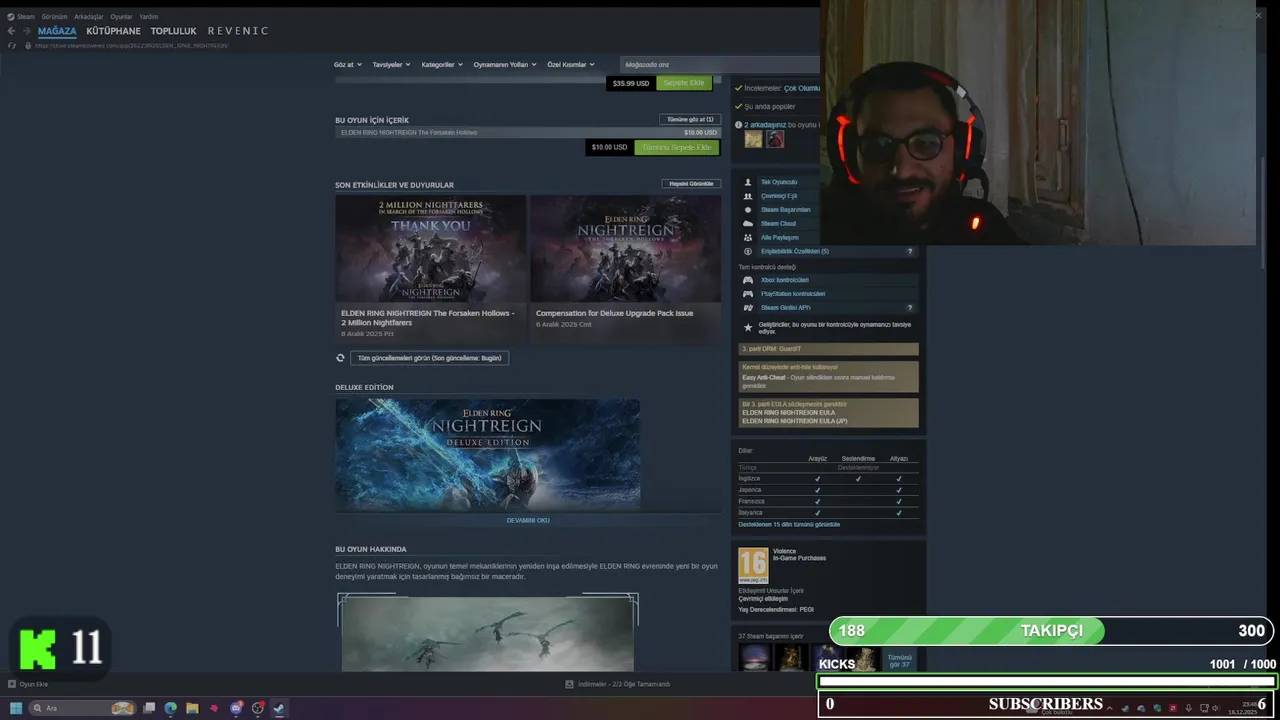Open the REVENIC profile tab
The width and height of the screenshot is (1280, 720).
(x=238, y=31)
